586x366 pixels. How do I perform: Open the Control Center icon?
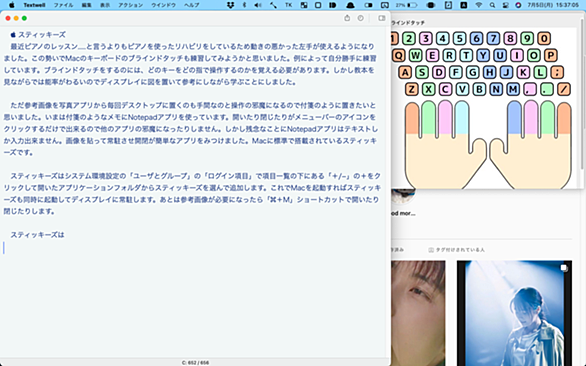(x=505, y=5)
